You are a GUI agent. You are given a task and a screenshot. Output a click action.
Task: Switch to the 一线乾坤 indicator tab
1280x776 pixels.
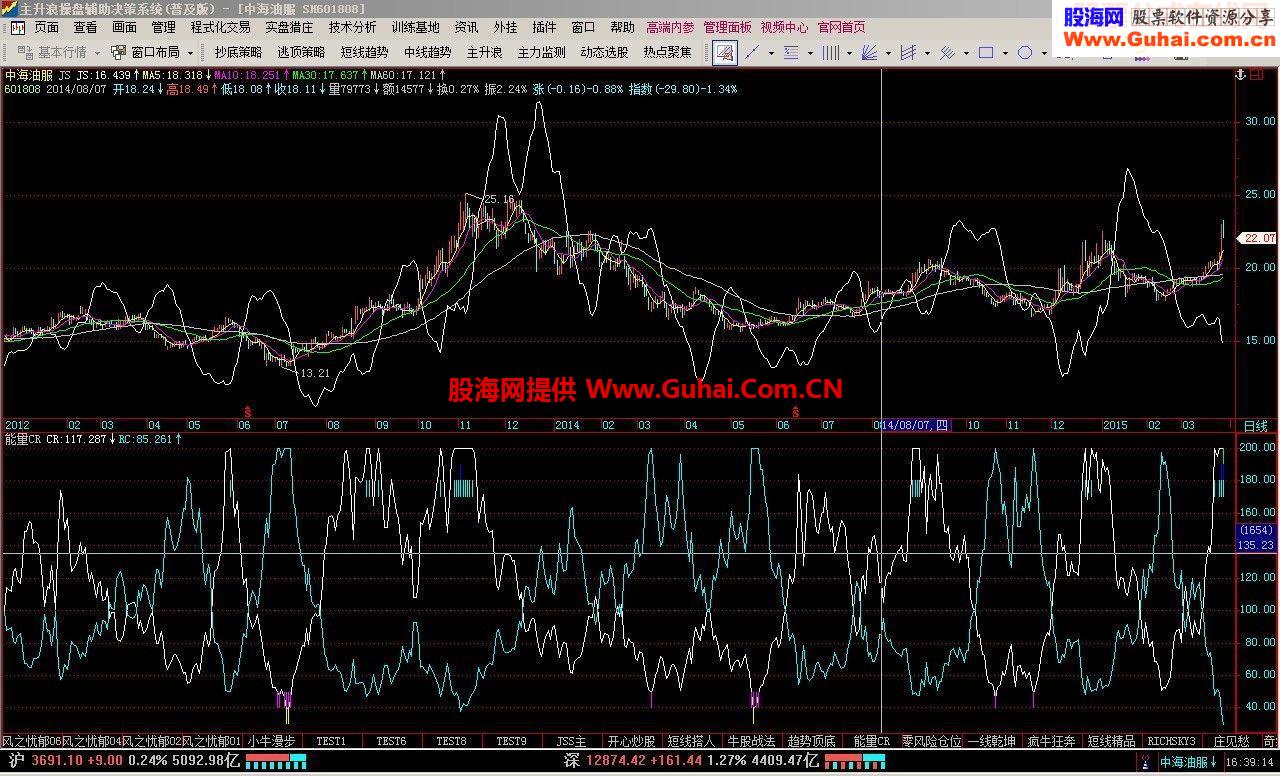tap(991, 741)
